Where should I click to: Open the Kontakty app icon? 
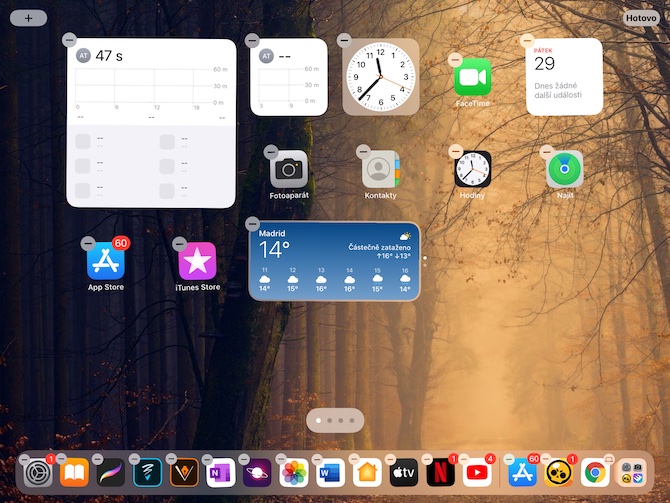[381, 169]
